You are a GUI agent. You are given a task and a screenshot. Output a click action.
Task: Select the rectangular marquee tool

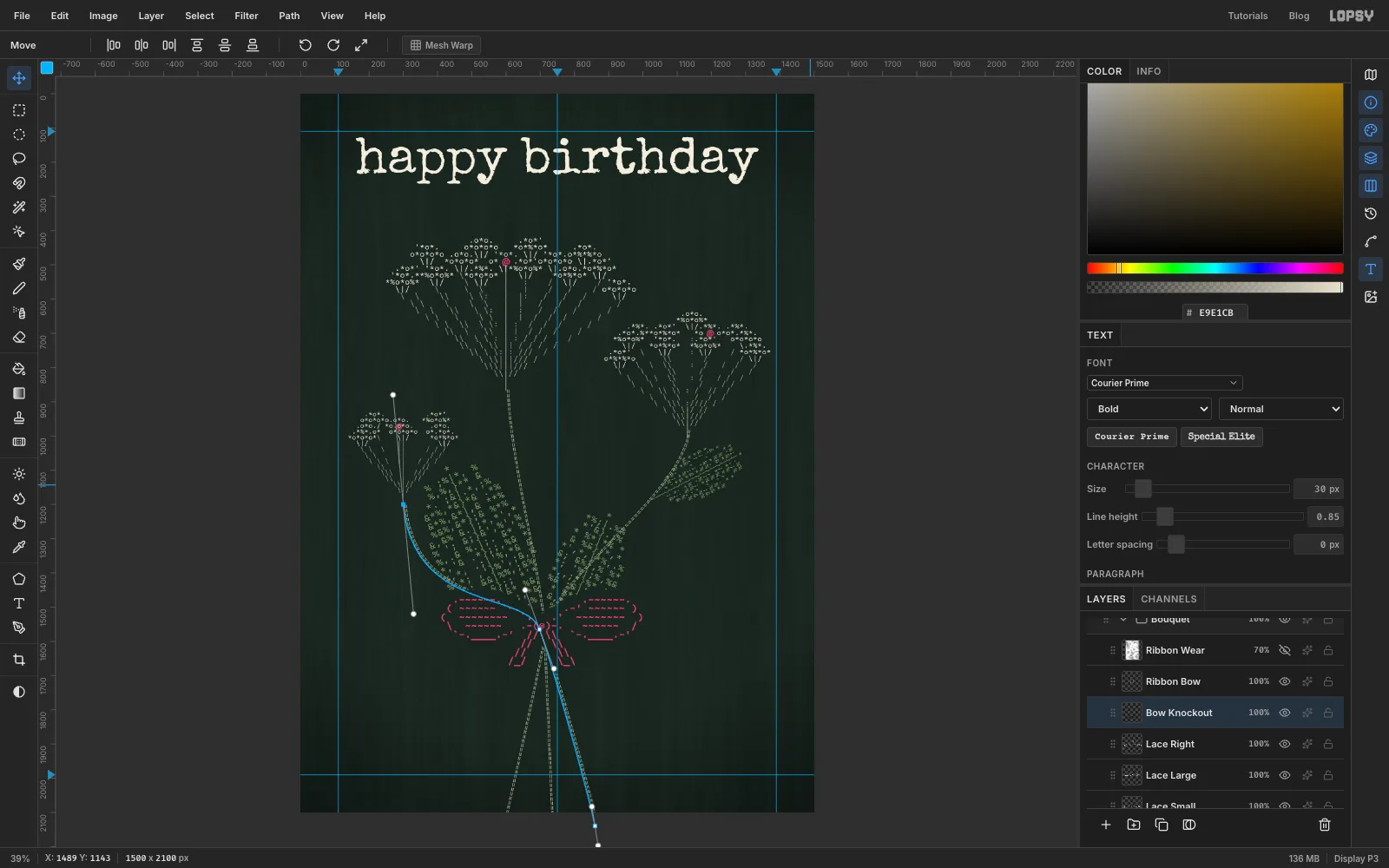[19, 110]
